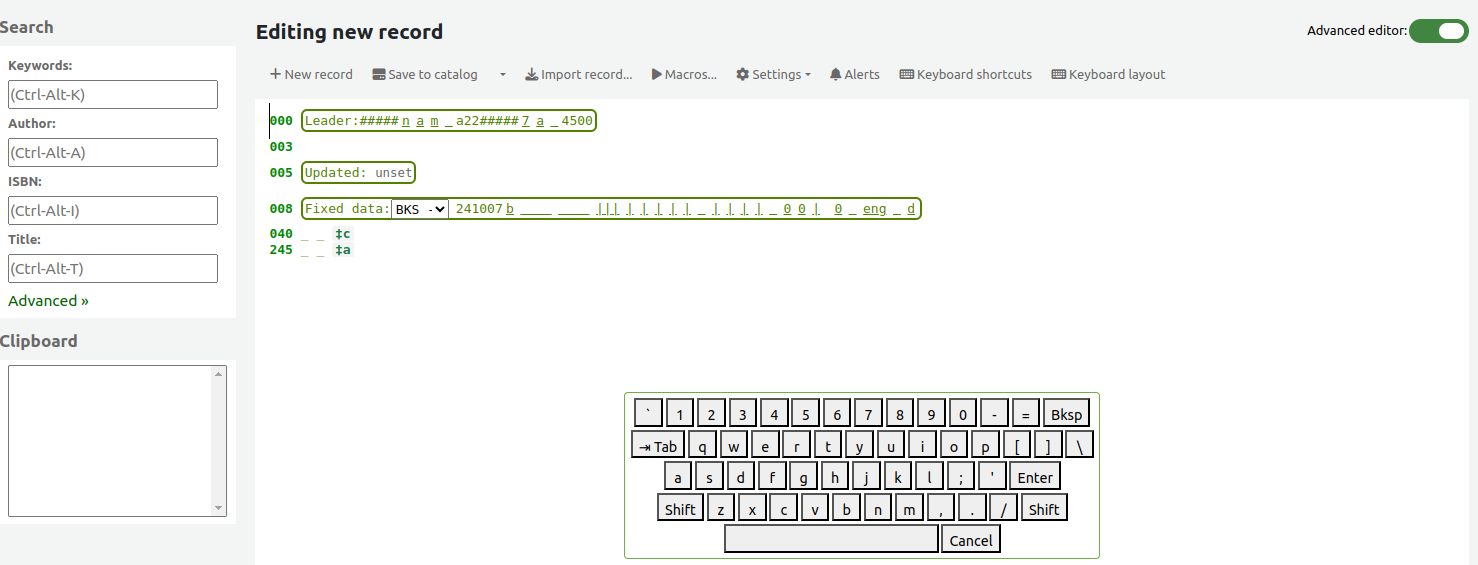This screenshot has height=565, width=1478.
Task: Focus the ISBN search field
Action: [x=113, y=210]
